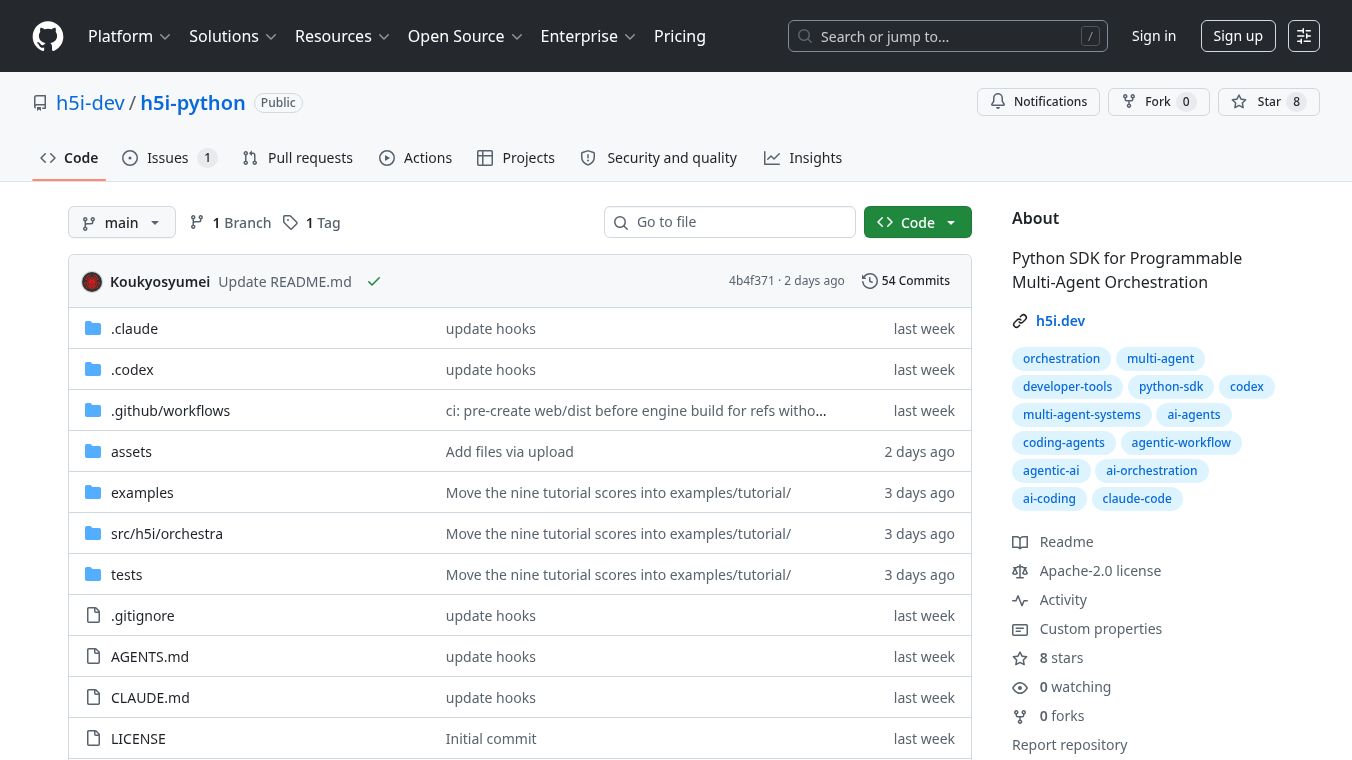Expand the main branch selector
The height and width of the screenshot is (760, 1352).
tap(122, 222)
